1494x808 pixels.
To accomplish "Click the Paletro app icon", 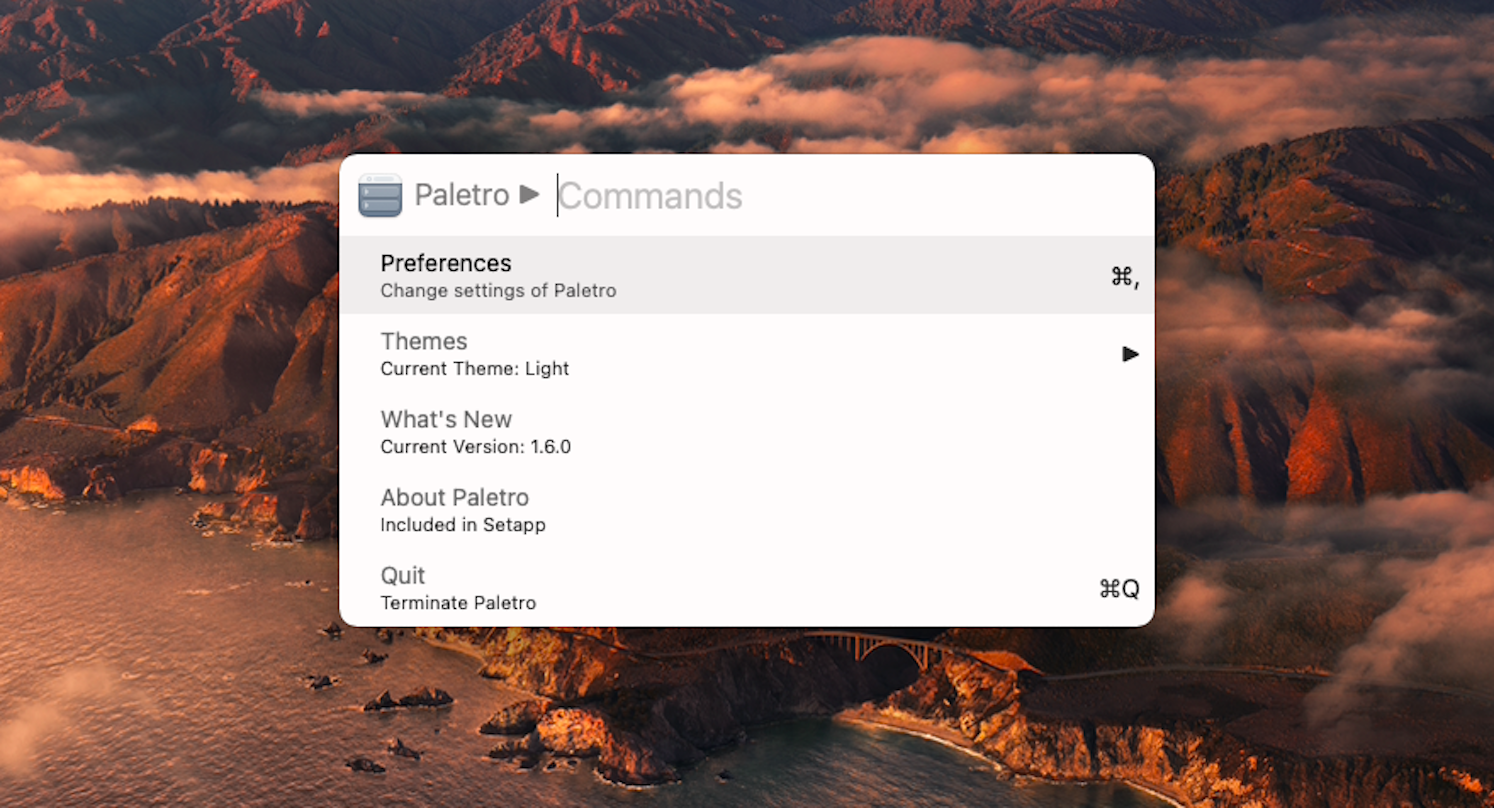I will pos(380,195).
